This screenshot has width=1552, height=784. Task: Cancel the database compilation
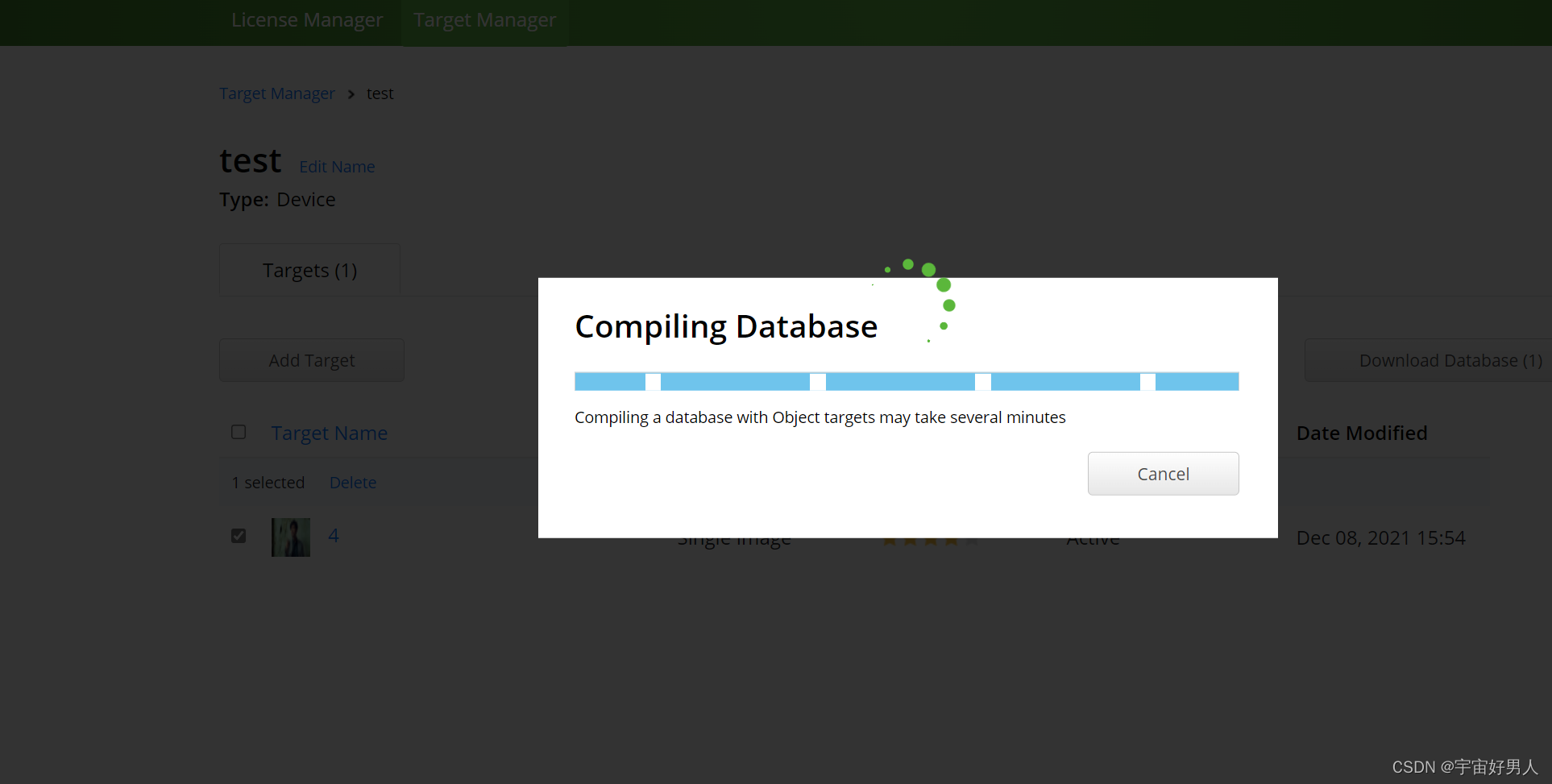1163,474
